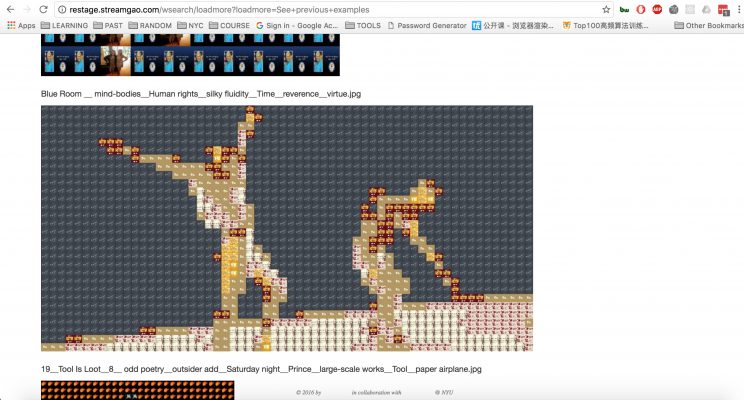Select the '19__Tool Is Loot__8__' caption text
Viewport: 744px width, 400px height.
click(x=261, y=369)
